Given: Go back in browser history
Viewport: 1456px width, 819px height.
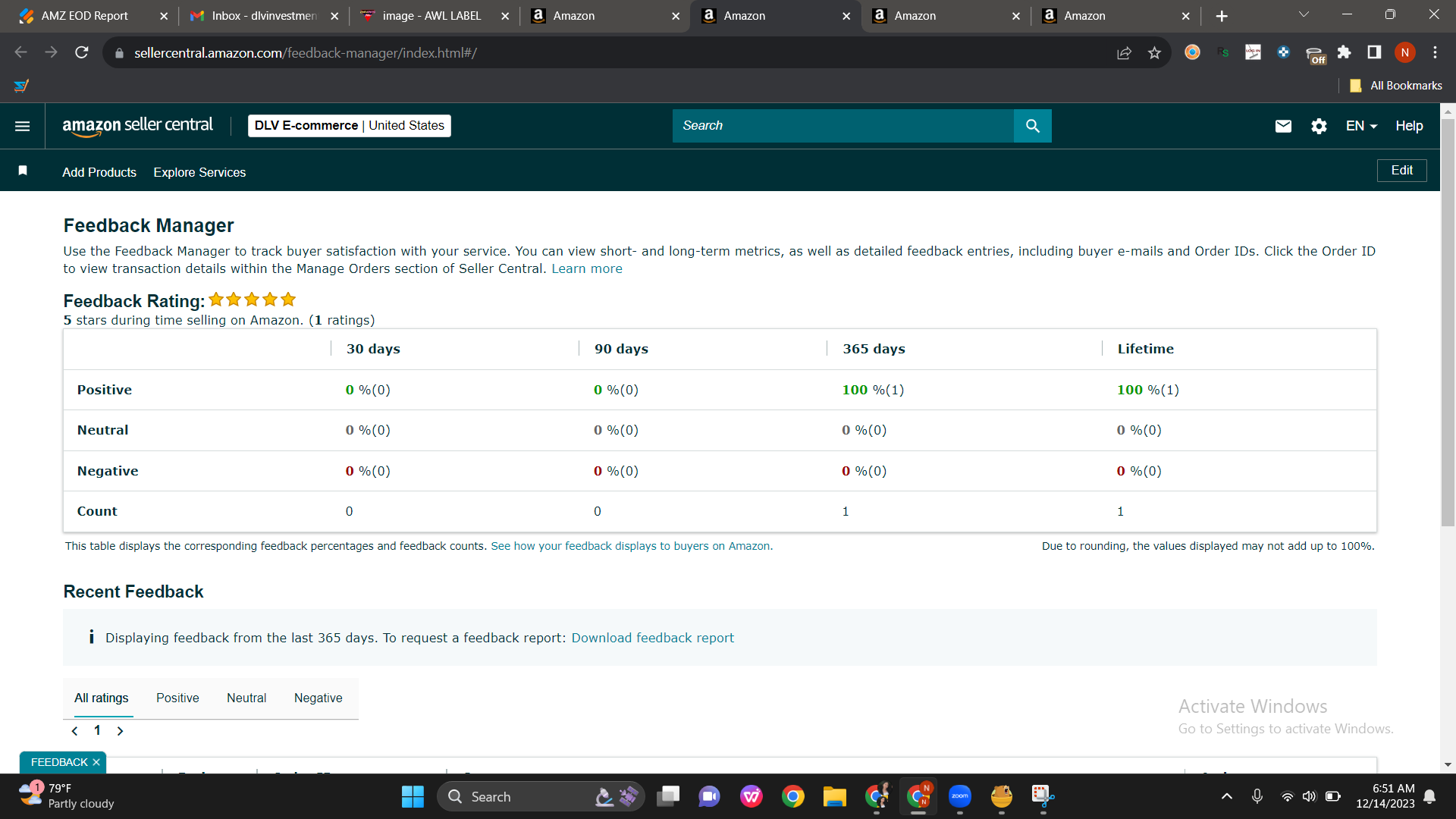Looking at the screenshot, I should (21, 52).
